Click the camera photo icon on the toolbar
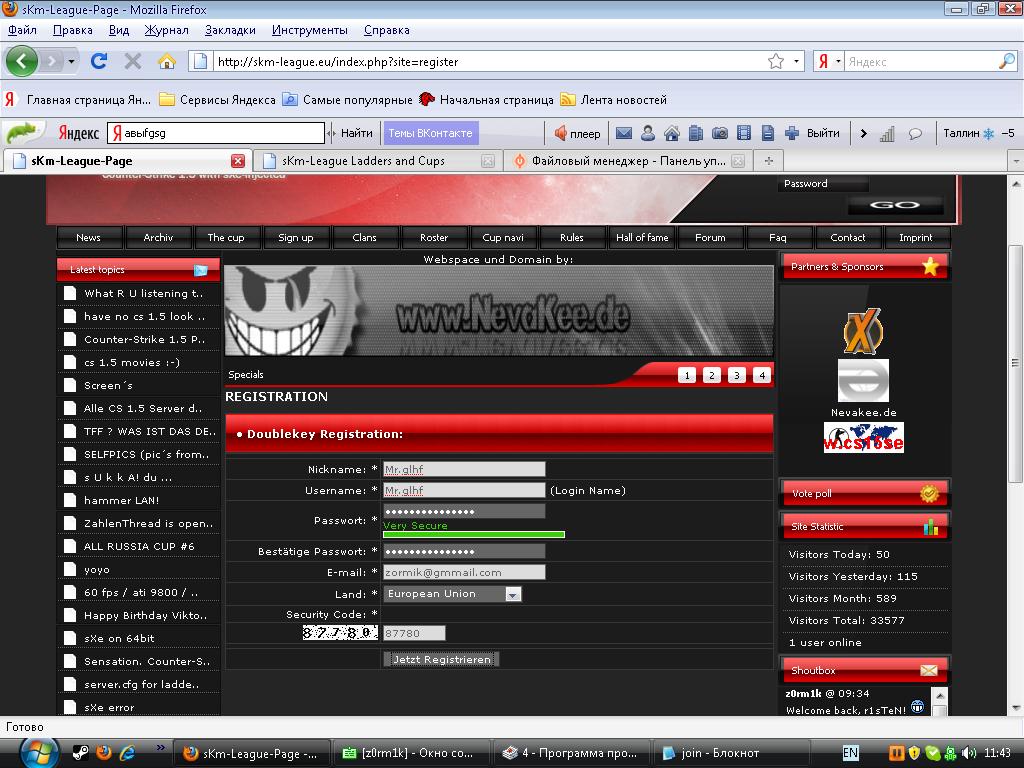The width and height of the screenshot is (1024, 768). (x=720, y=133)
